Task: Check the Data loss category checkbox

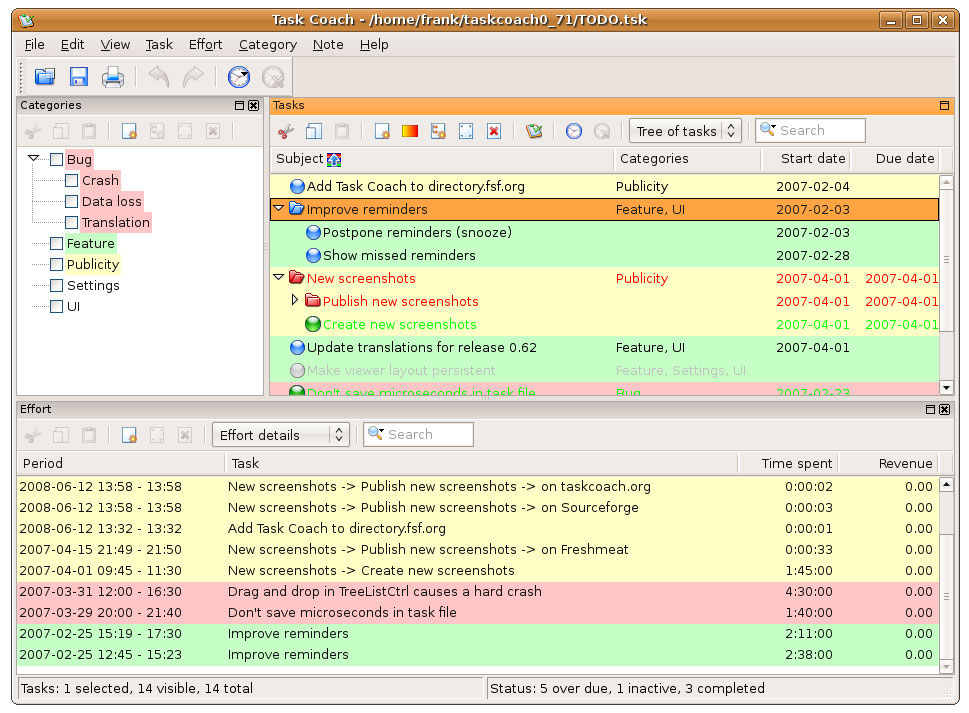Action: (x=72, y=201)
